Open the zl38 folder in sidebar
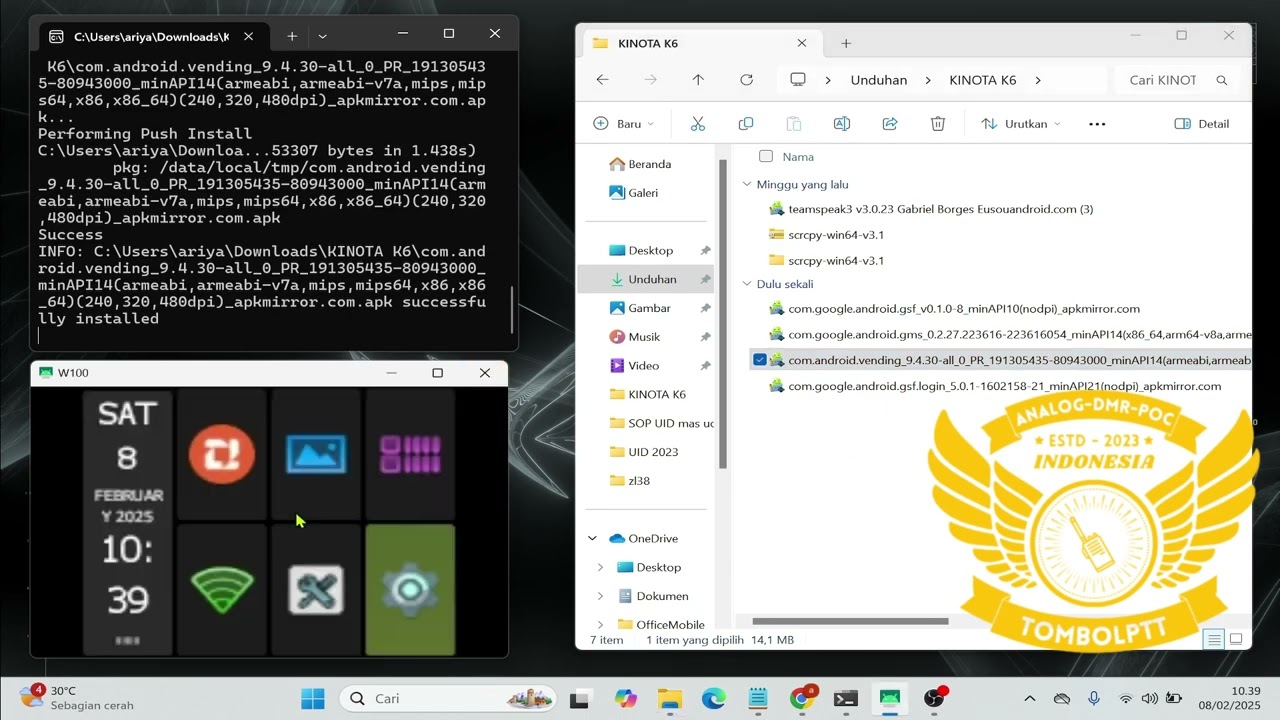This screenshot has height=720, width=1280. (630, 481)
